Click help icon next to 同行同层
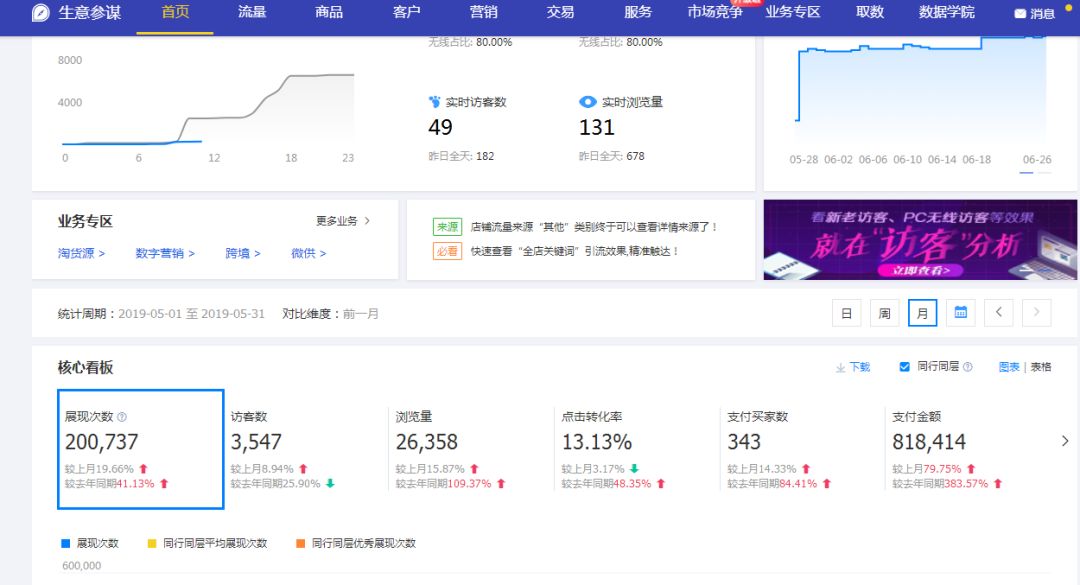 [x=967, y=368]
